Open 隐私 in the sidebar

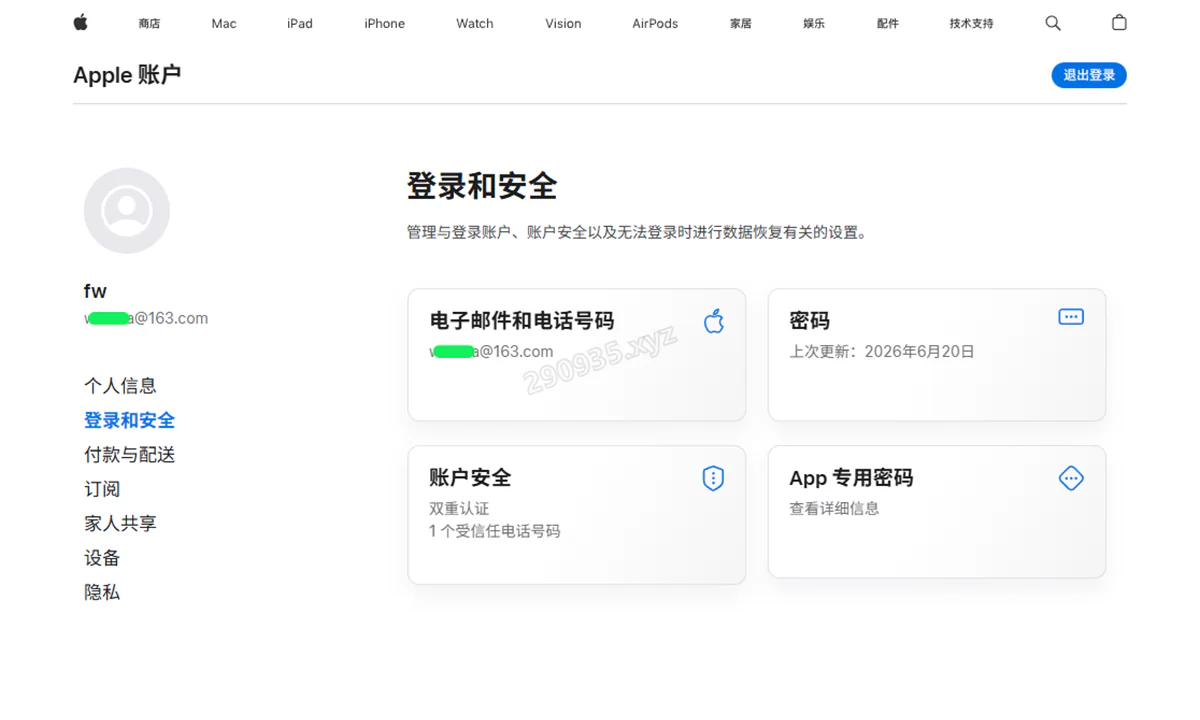pyautogui.click(x=102, y=592)
